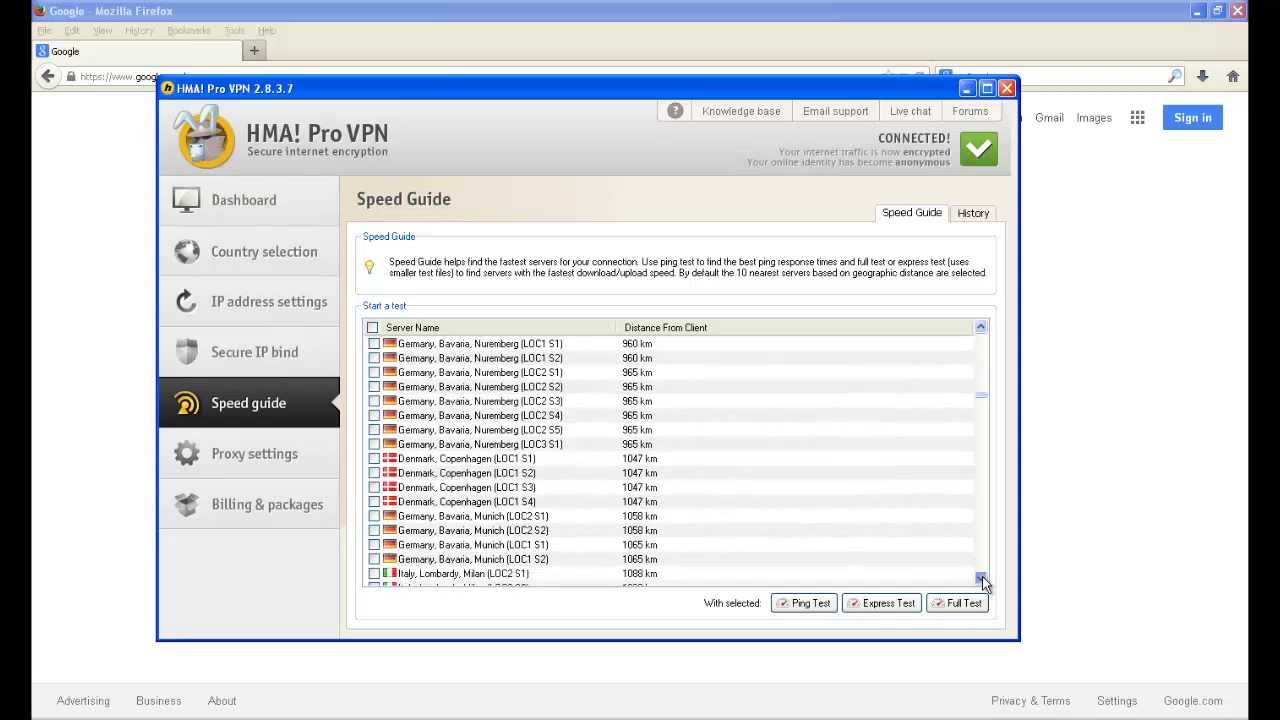Open Google.com footer link

pos(1193,701)
